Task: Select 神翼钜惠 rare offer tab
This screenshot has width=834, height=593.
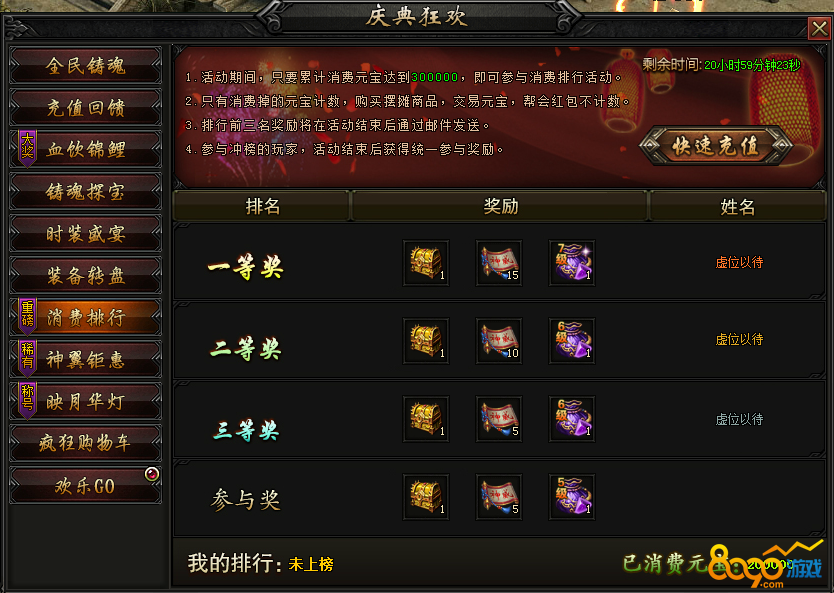Action: (x=86, y=360)
